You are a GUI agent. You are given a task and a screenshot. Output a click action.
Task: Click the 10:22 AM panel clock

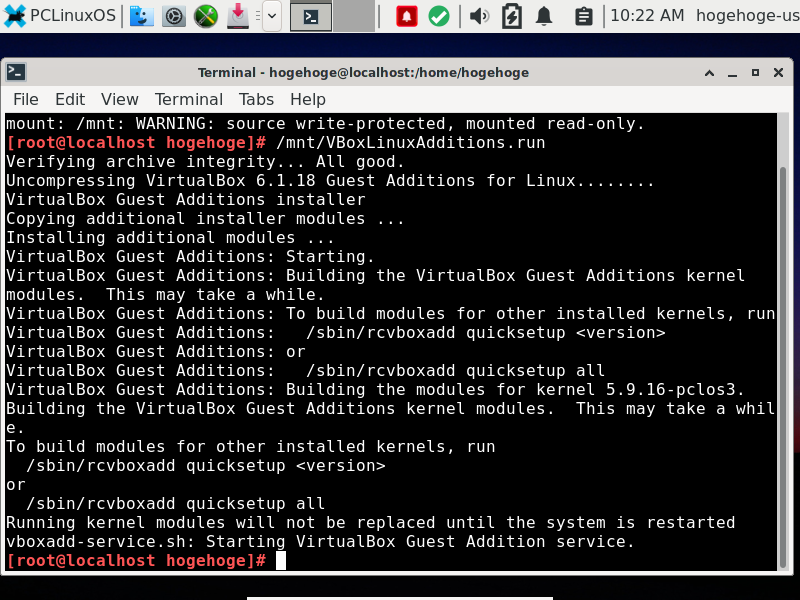(x=647, y=16)
